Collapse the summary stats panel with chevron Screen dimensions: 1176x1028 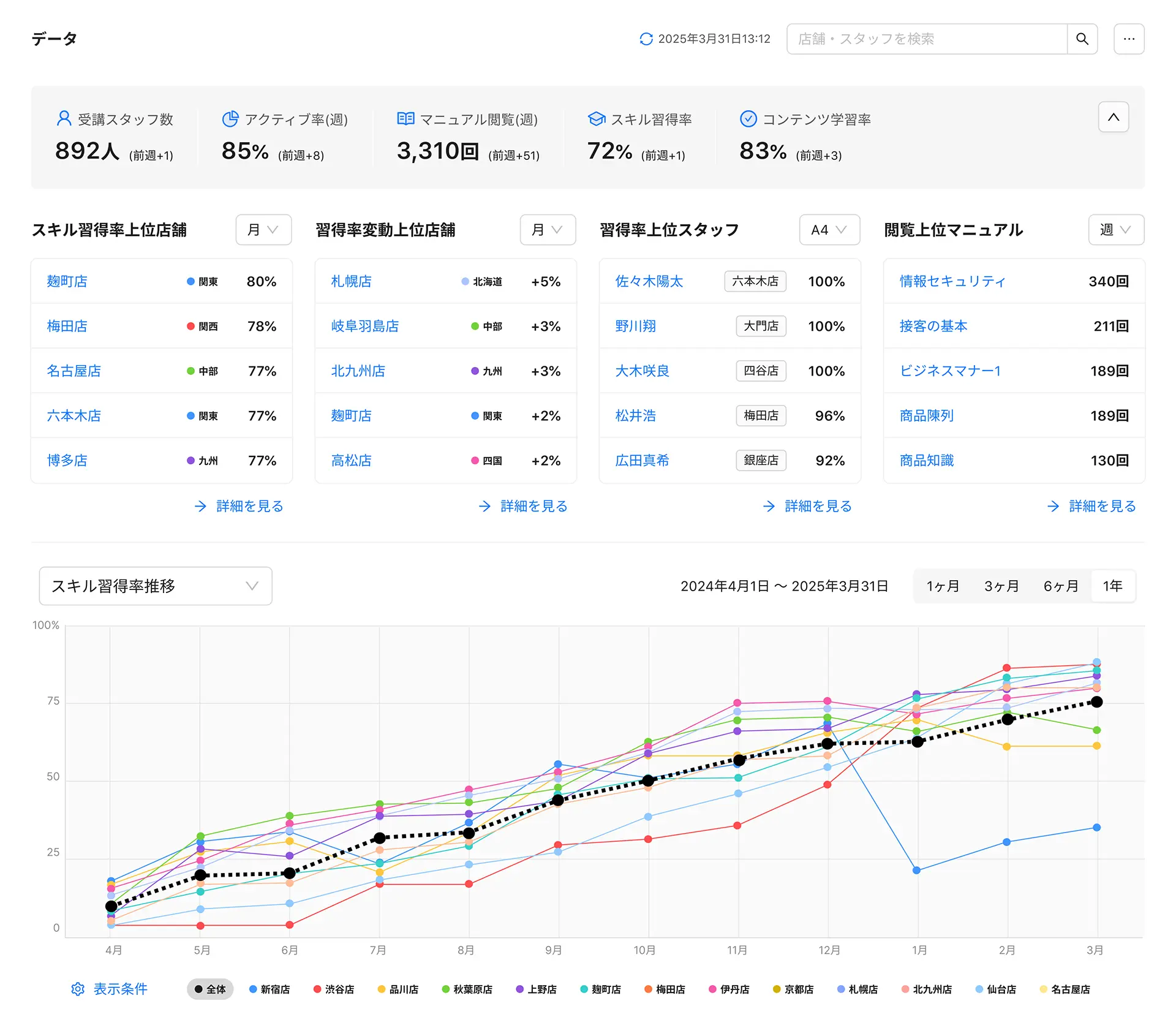click(1114, 117)
